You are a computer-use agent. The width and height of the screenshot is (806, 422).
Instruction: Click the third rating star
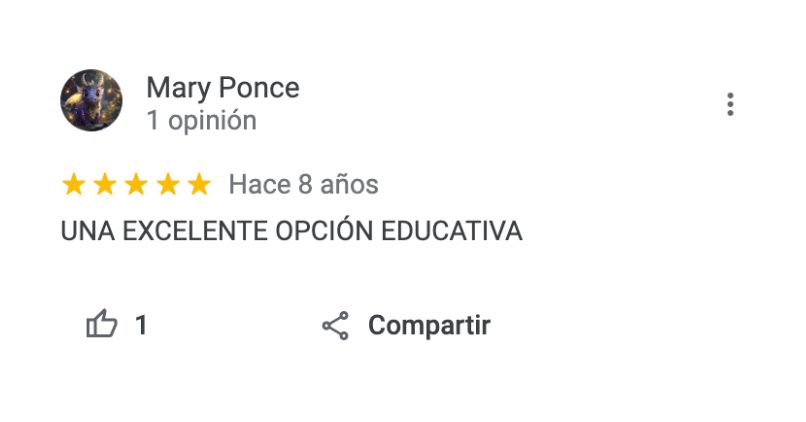(136, 185)
